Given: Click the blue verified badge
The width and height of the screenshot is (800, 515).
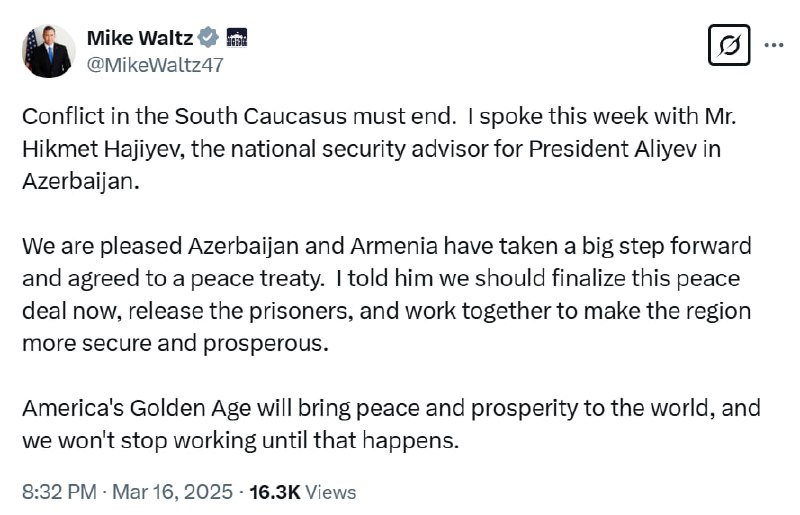Looking at the screenshot, I should (208, 38).
